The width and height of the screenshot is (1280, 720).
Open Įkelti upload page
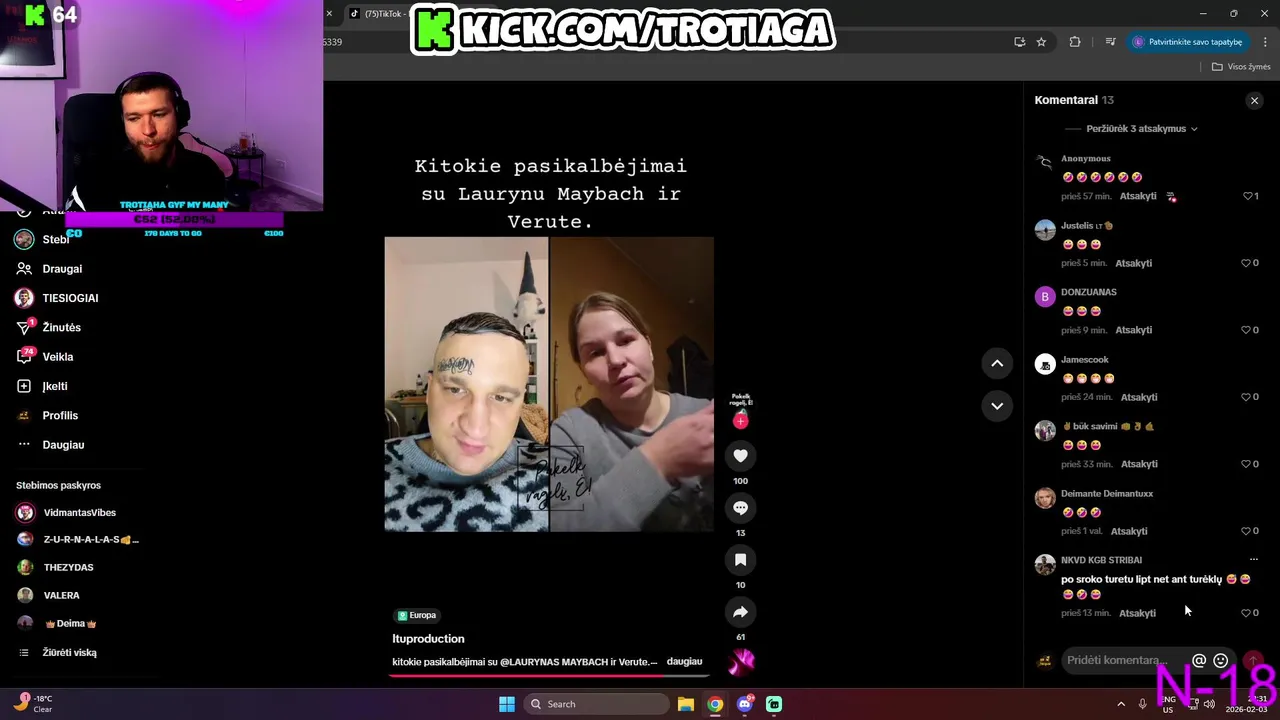(x=54, y=386)
